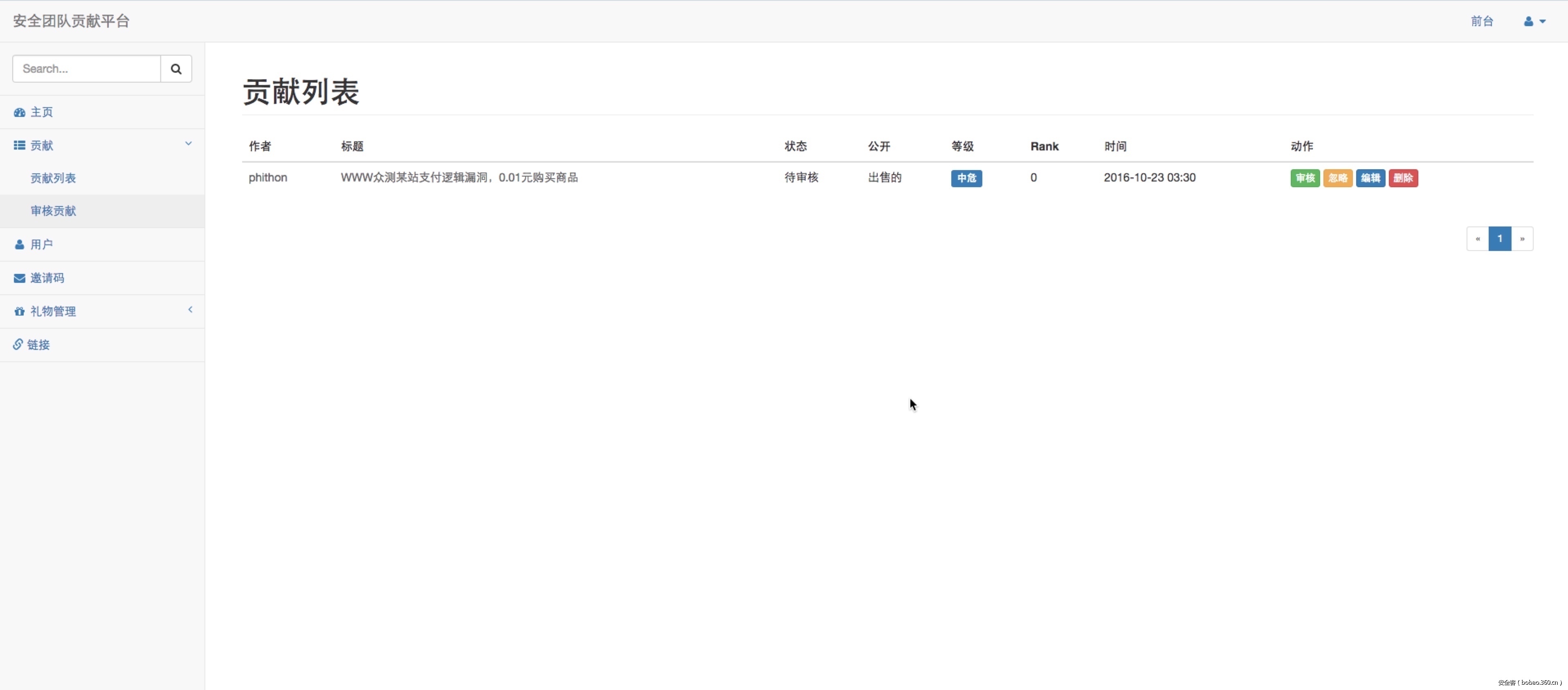Click the user icon beside 用户

(x=20, y=244)
